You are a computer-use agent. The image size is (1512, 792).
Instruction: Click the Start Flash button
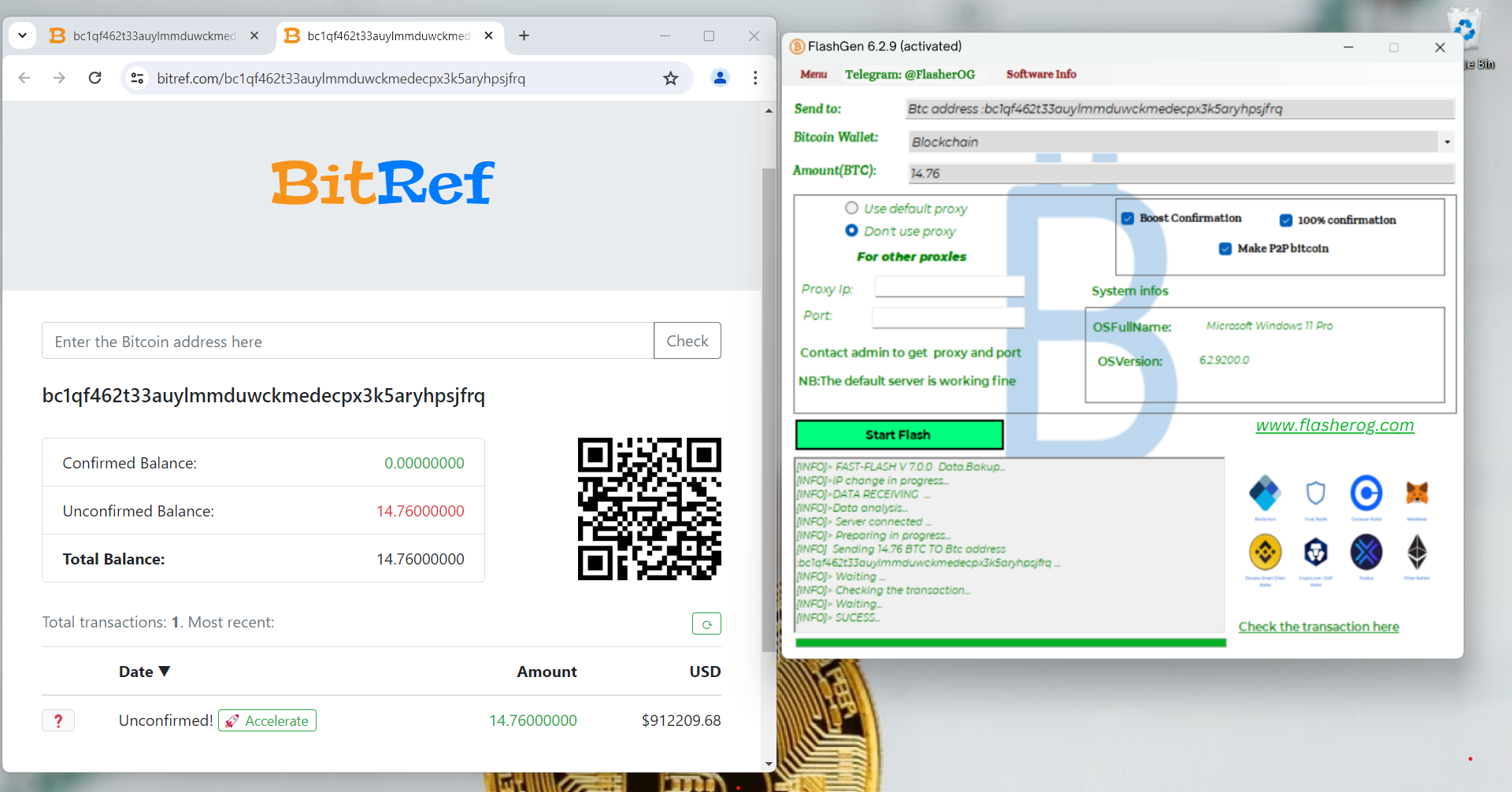tap(899, 435)
